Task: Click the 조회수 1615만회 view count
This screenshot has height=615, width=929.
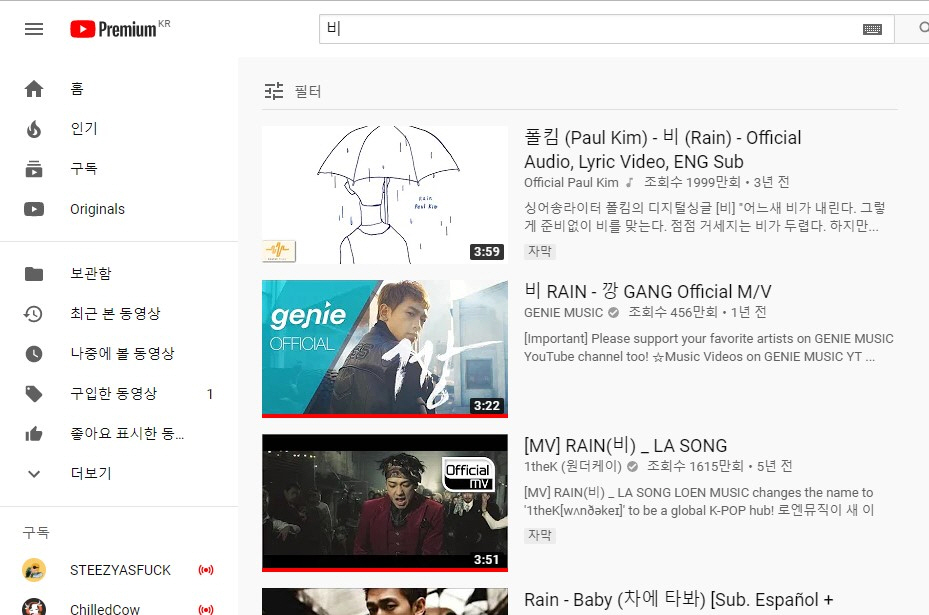Action: 695,466
